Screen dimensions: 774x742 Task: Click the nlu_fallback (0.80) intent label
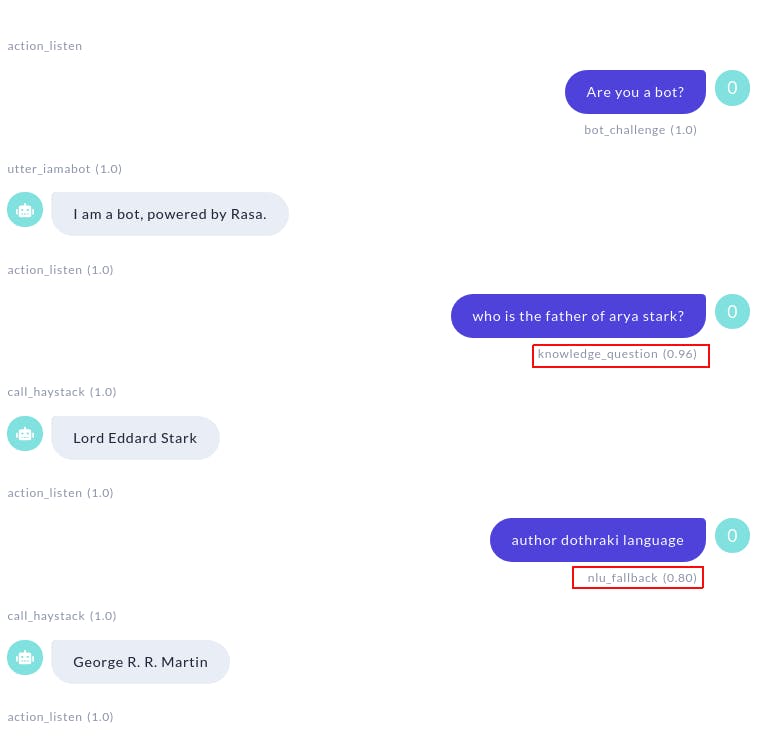click(x=642, y=578)
